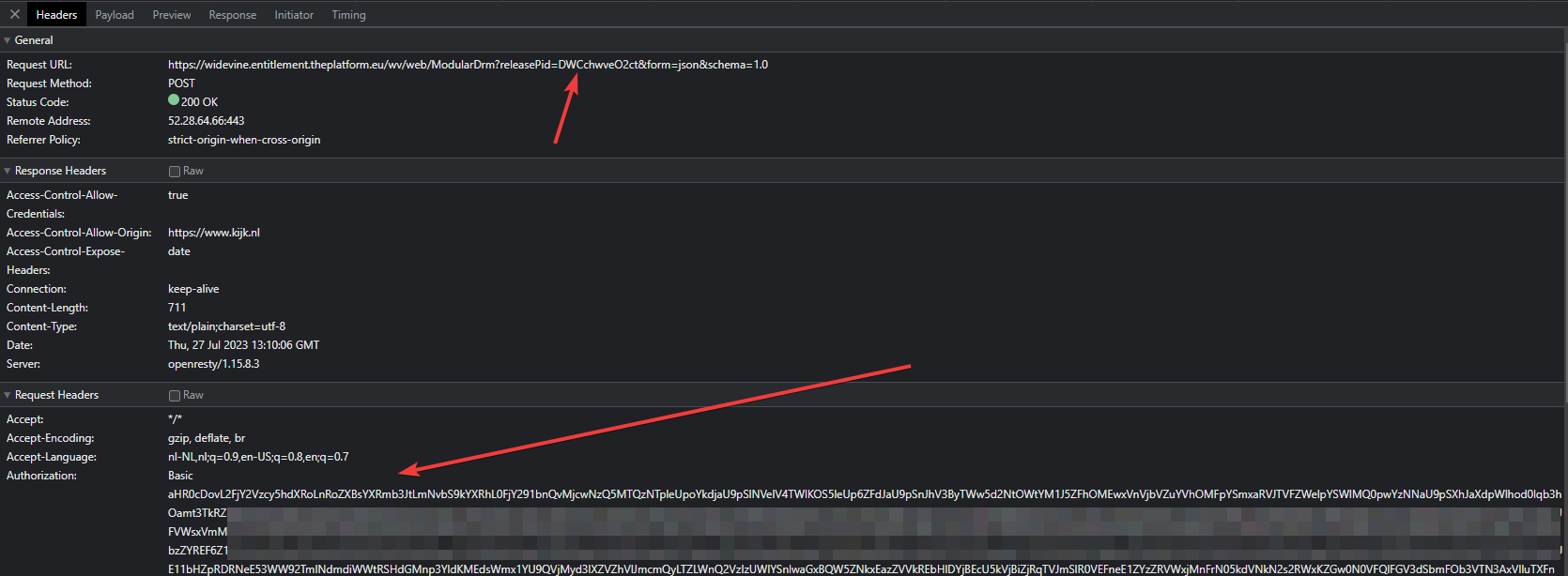Select the POST request method value
Screen dimensions: 1568x576
pyautogui.click(x=181, y=83)
